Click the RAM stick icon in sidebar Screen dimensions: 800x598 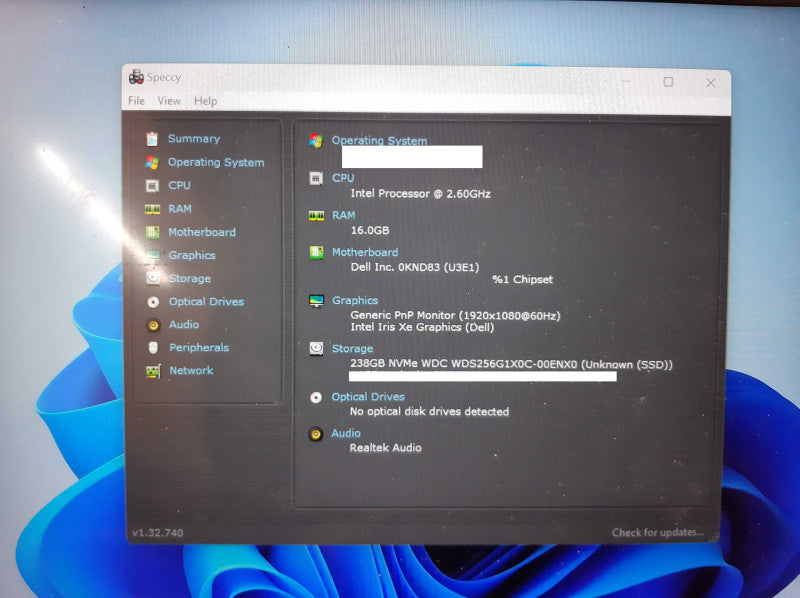pyautogui.click(x=152, y=209)
